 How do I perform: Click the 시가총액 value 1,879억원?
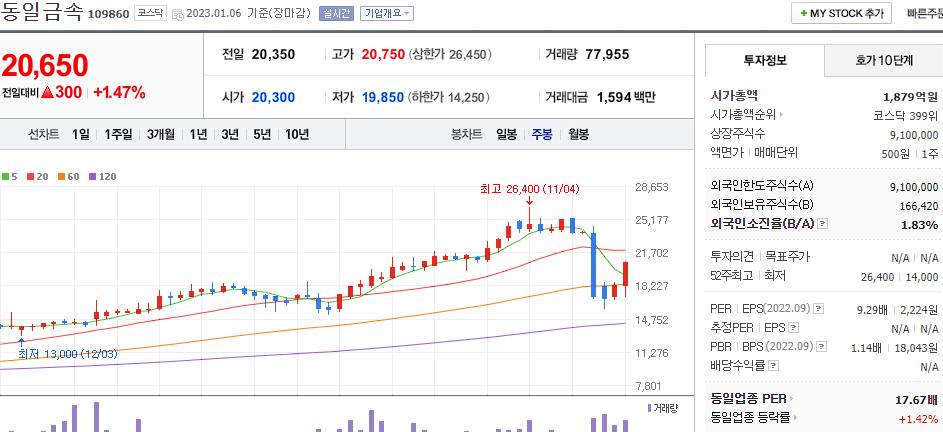click(911, 96)
